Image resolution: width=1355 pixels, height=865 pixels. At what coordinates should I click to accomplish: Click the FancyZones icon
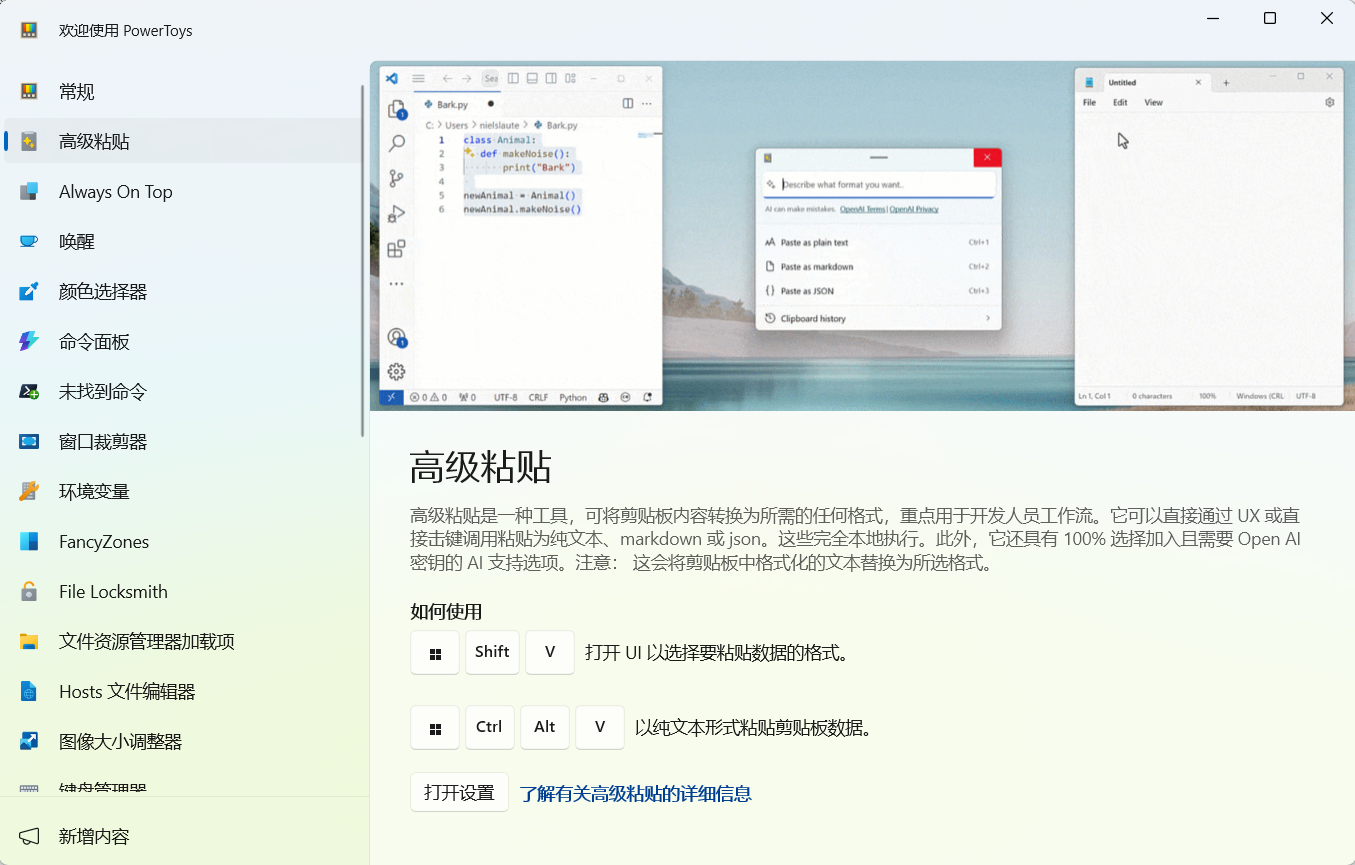pyautogui.click(x=29, y=542)
